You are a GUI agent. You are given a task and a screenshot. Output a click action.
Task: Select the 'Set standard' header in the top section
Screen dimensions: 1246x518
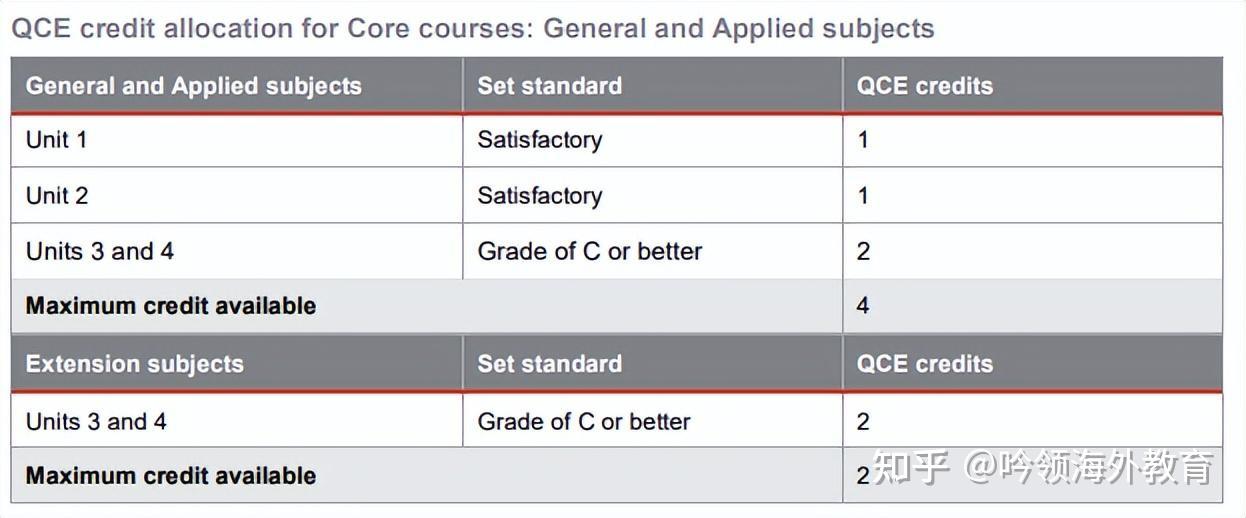pyautogui.click(x=549, y=86)
